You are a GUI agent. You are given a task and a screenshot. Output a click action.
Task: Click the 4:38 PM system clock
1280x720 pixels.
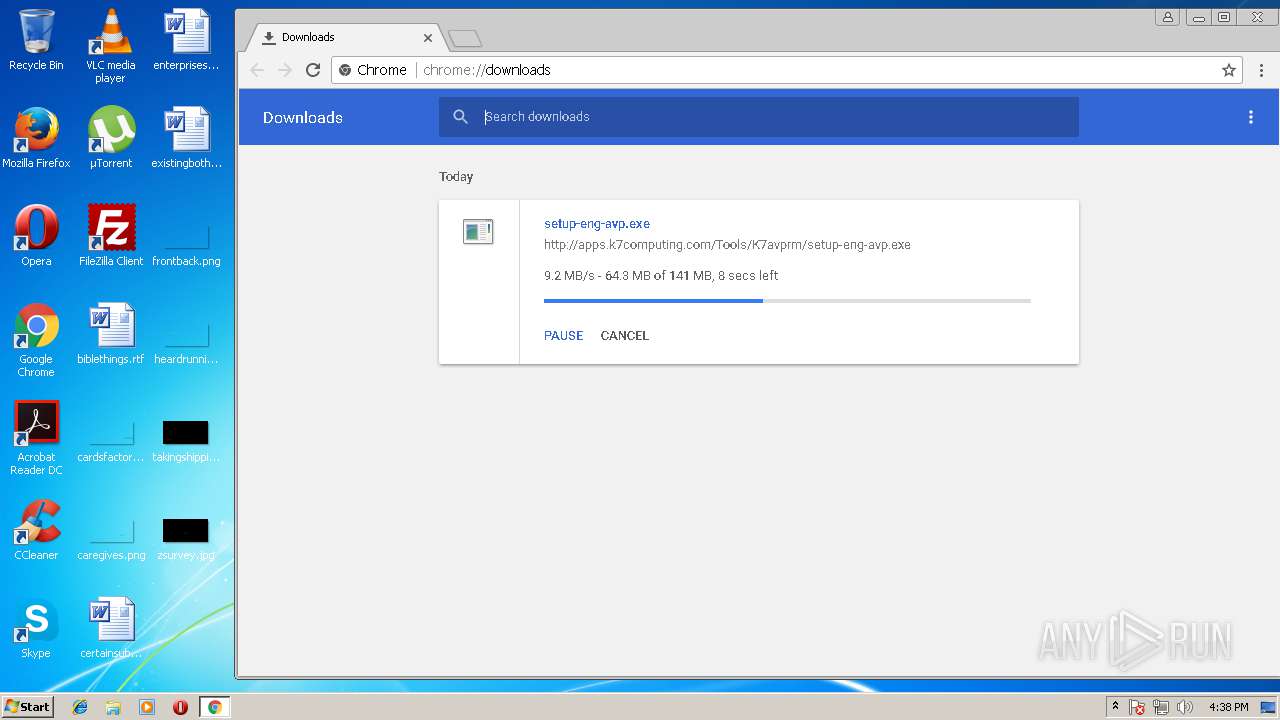pyautogui.click(x=1228, y=707)
